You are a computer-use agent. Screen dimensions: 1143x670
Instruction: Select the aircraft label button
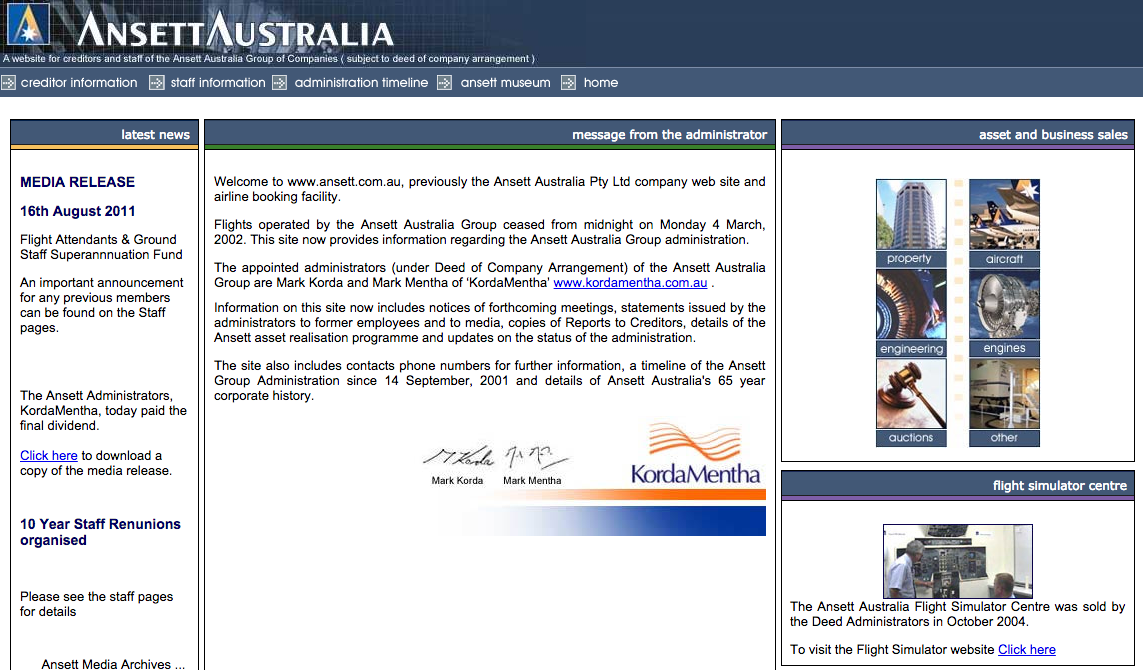pyautogui.click(x=1004, y=259)
